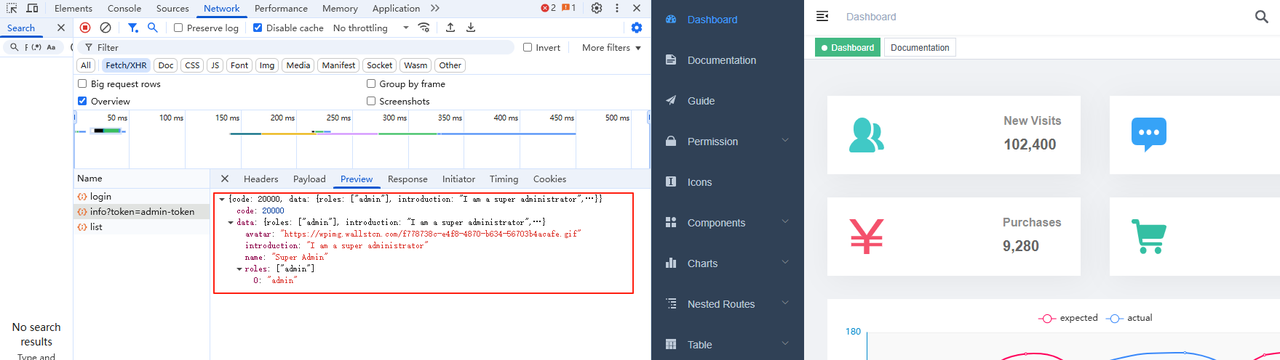Open the Sources tab

click(172, 9)
